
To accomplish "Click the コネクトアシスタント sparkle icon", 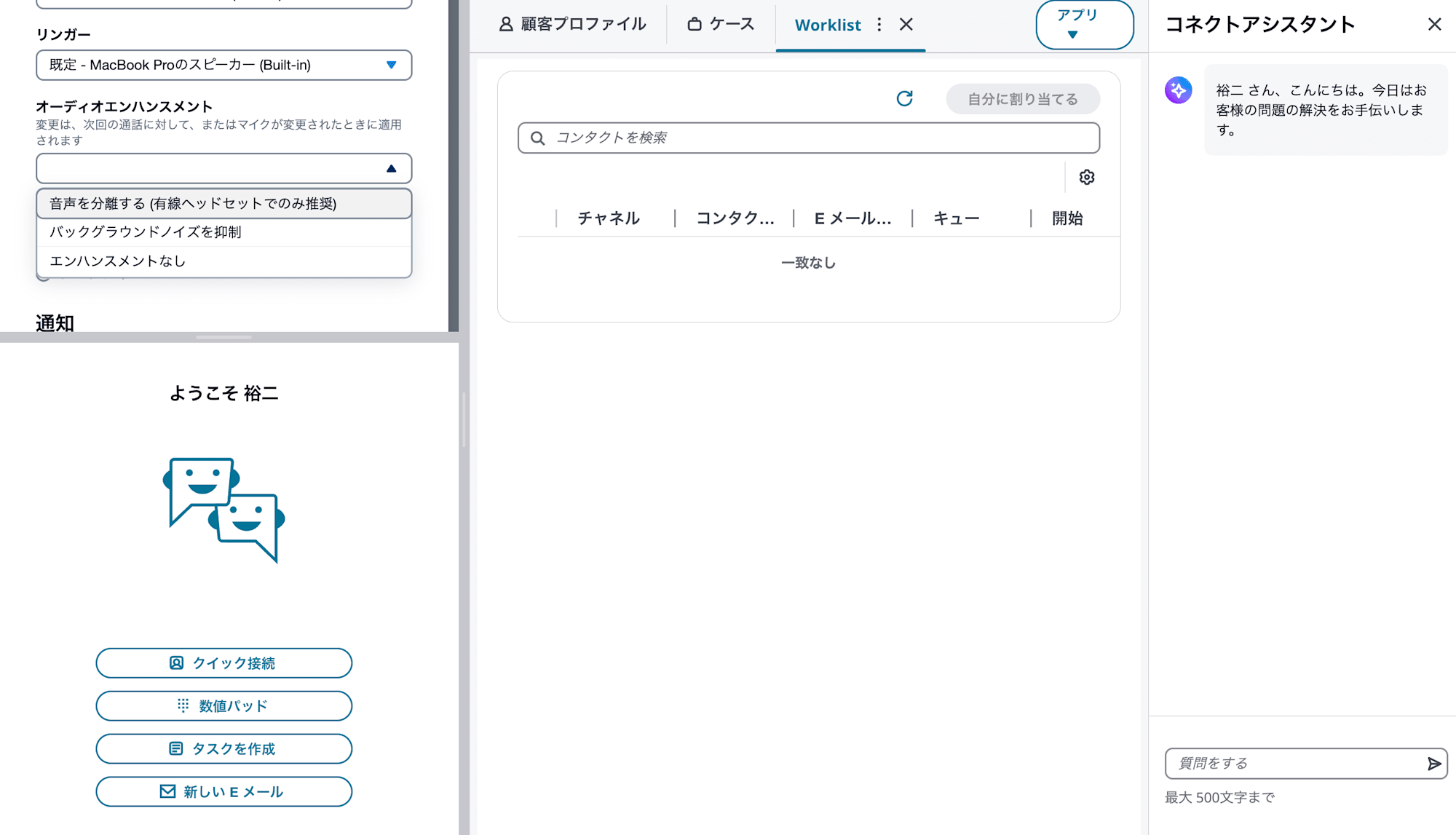I will 1179,90.
